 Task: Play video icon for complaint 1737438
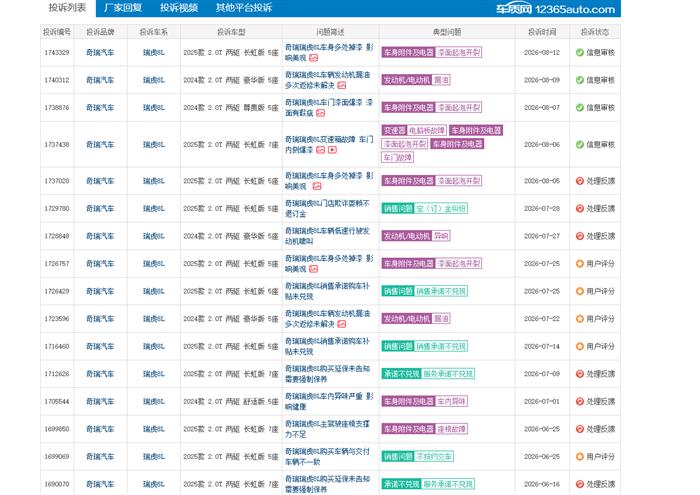[x=332, y=150]
